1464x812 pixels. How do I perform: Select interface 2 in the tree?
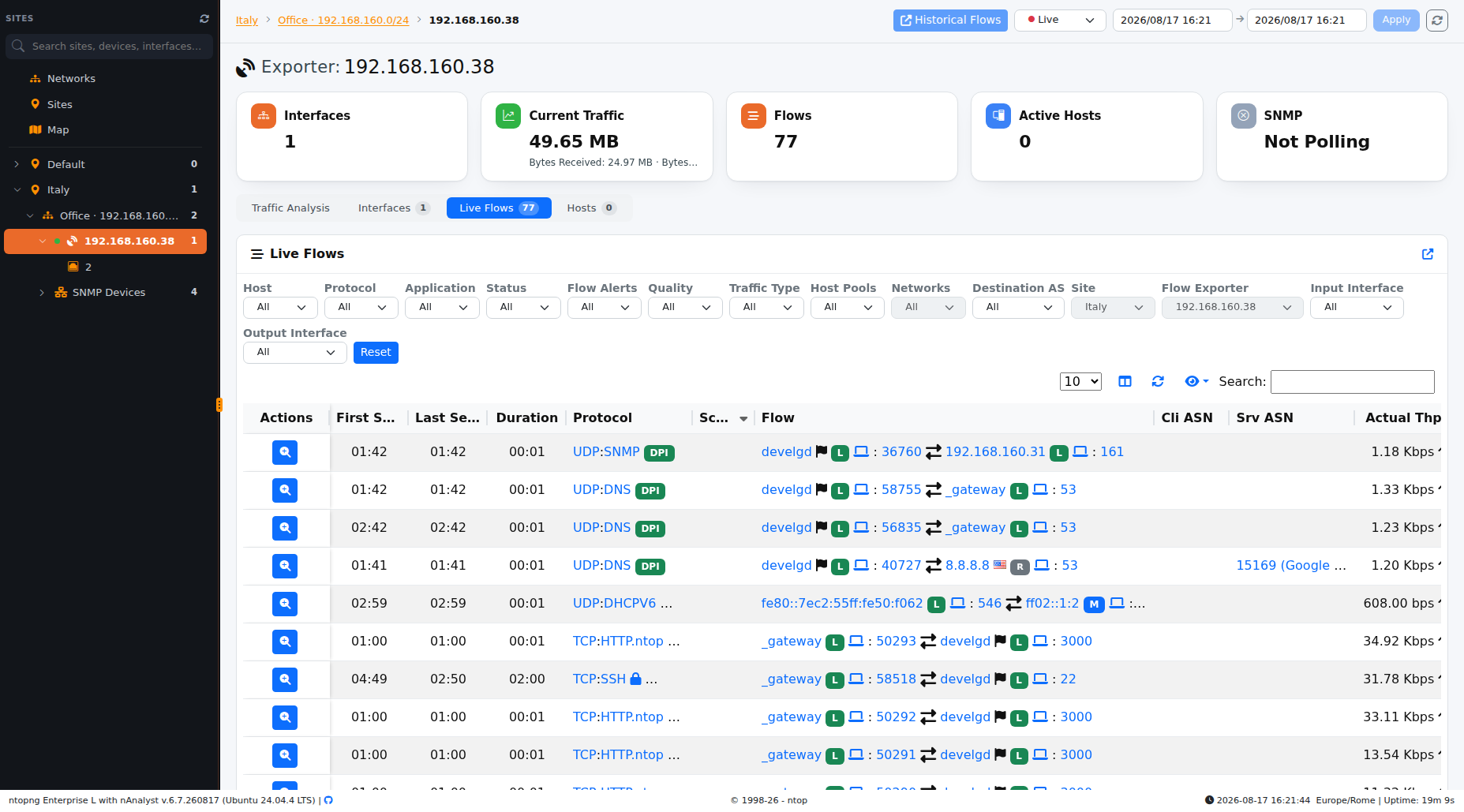click(88, 267)
